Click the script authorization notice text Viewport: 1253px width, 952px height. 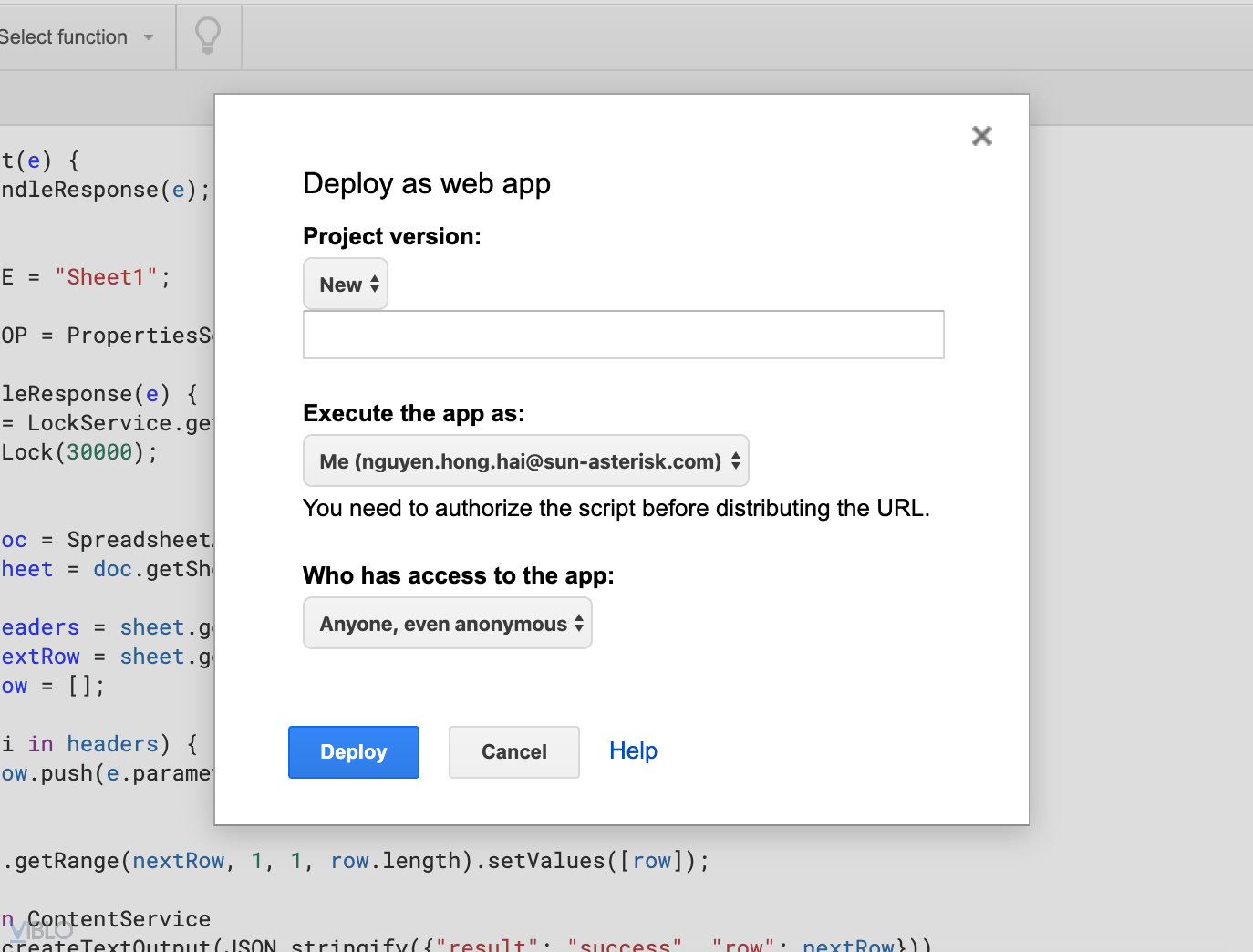616,509
